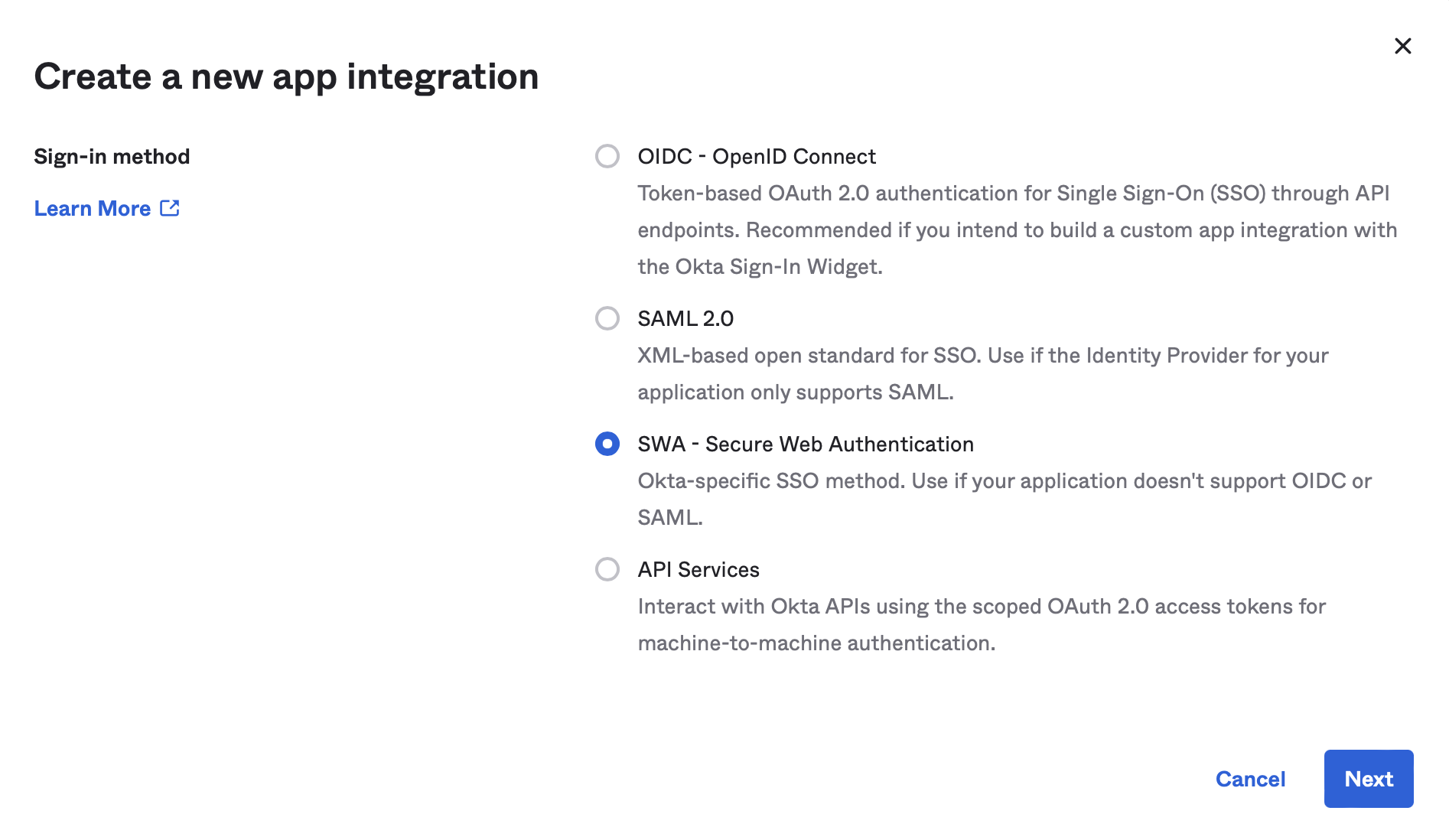Viewport: 1449px width, 840px height.
Task: Click the "Sign-in method" section label
Action: coord(112,156)
